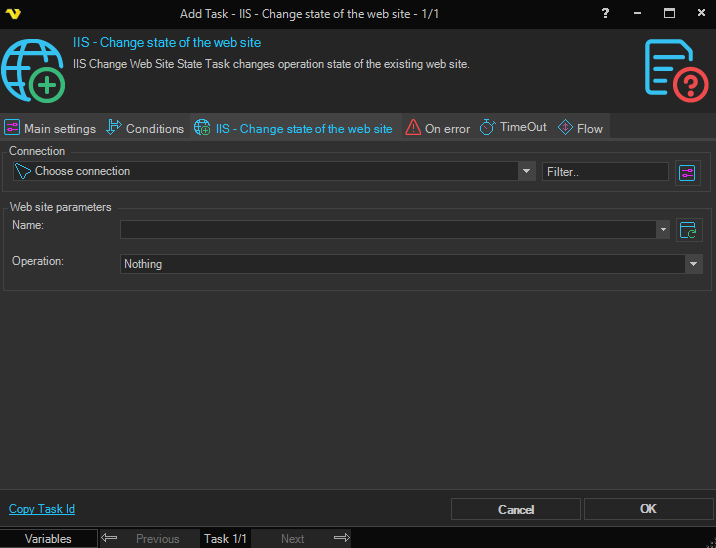716x548 pixels.
Task: Click the blue task title heading
Action: click(167, 42)
